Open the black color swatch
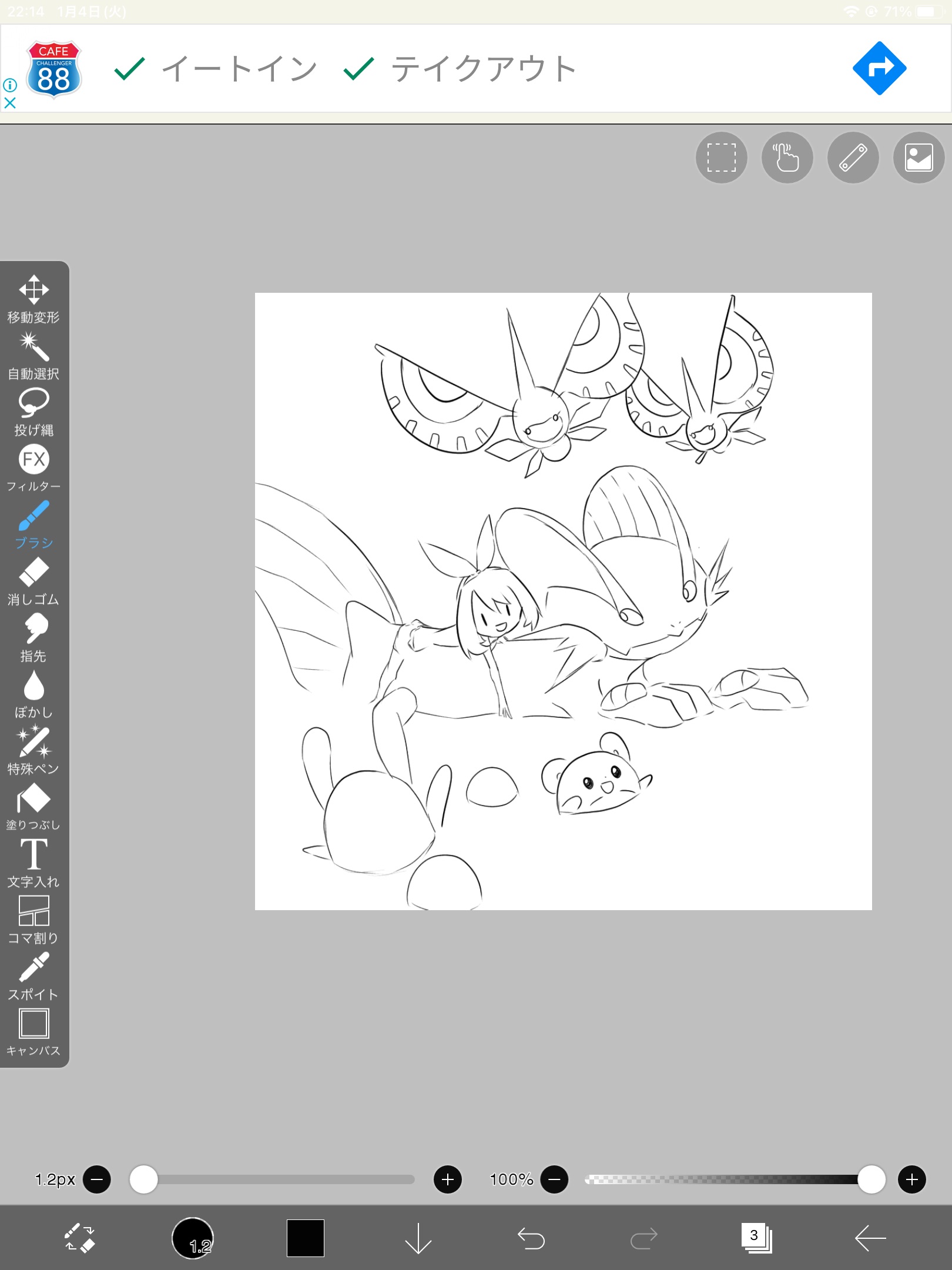This screenshot has height=1270, width=952. point(305,1238)
